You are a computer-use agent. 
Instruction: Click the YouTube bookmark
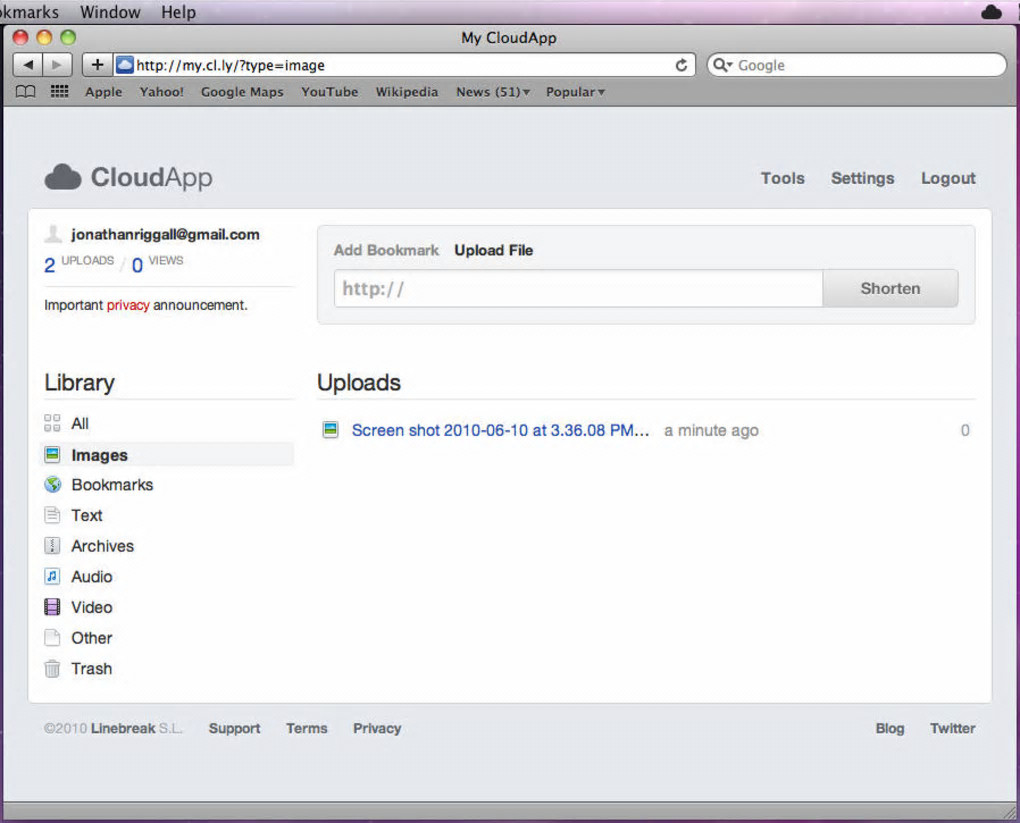pyautogui.click(x=329, y=92)
